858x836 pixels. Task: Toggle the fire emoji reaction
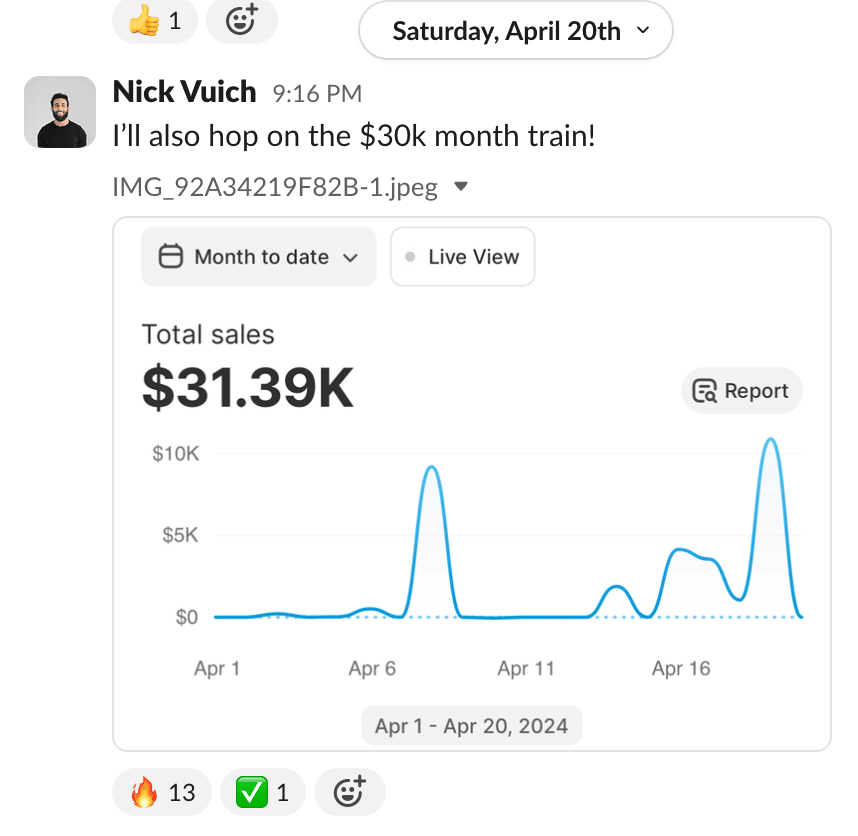[x=162, y=793]
